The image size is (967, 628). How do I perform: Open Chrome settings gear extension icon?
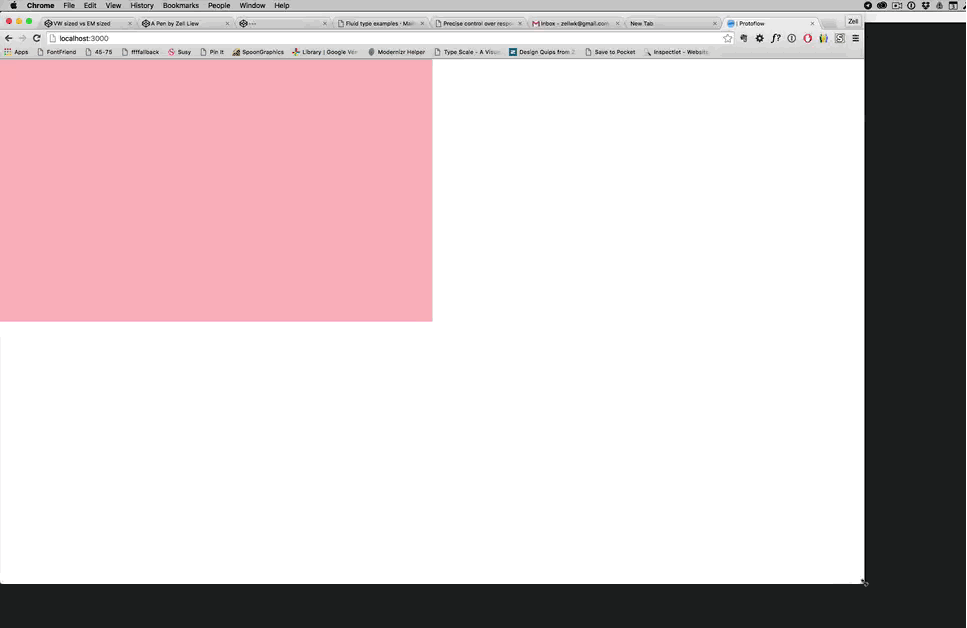(x=759, y=38)
